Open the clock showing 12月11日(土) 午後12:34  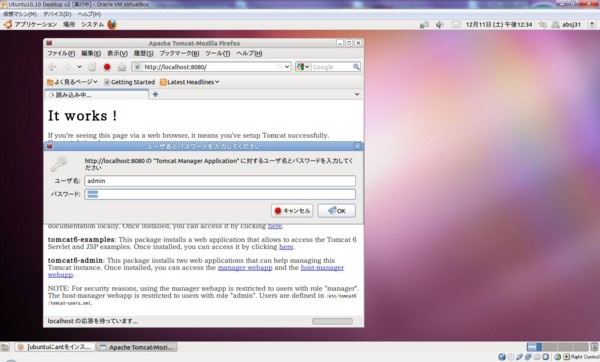coord(499,25)
